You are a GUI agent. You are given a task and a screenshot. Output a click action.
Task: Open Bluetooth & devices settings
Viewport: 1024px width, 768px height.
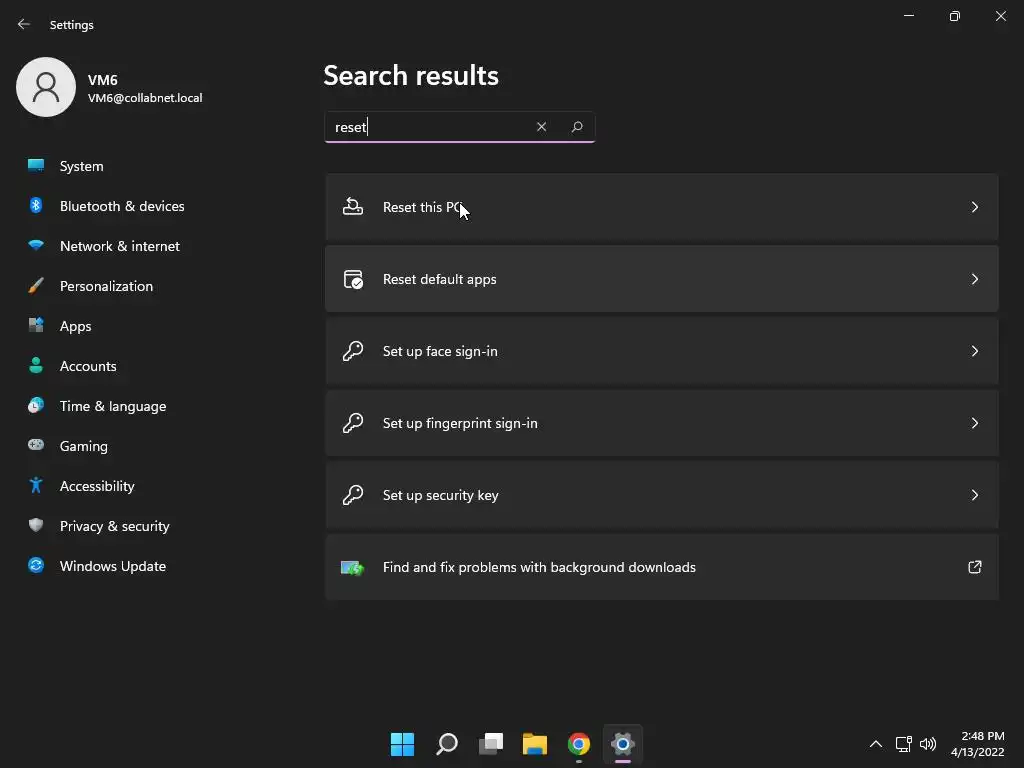click(x=121, y=206)
